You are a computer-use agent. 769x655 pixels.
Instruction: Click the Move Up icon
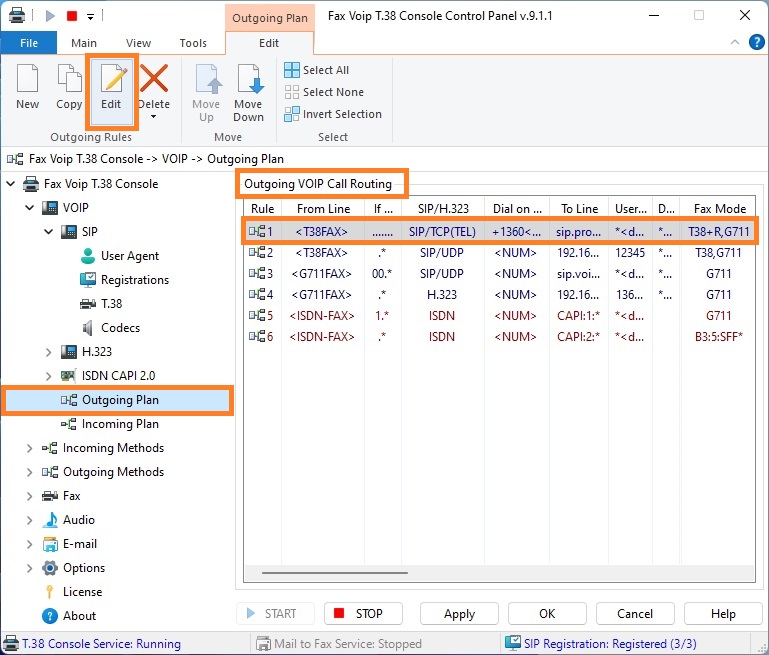click(x=208, y=78)
